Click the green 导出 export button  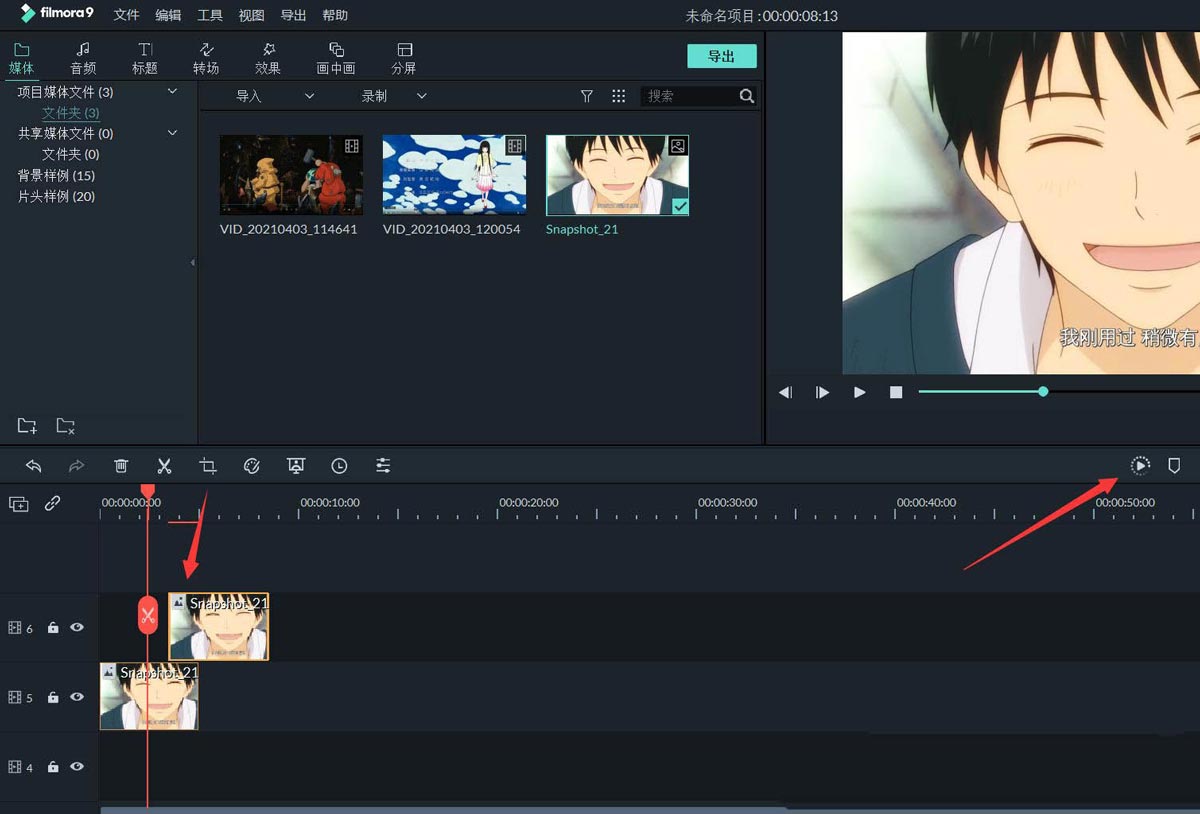click(722, 56)
